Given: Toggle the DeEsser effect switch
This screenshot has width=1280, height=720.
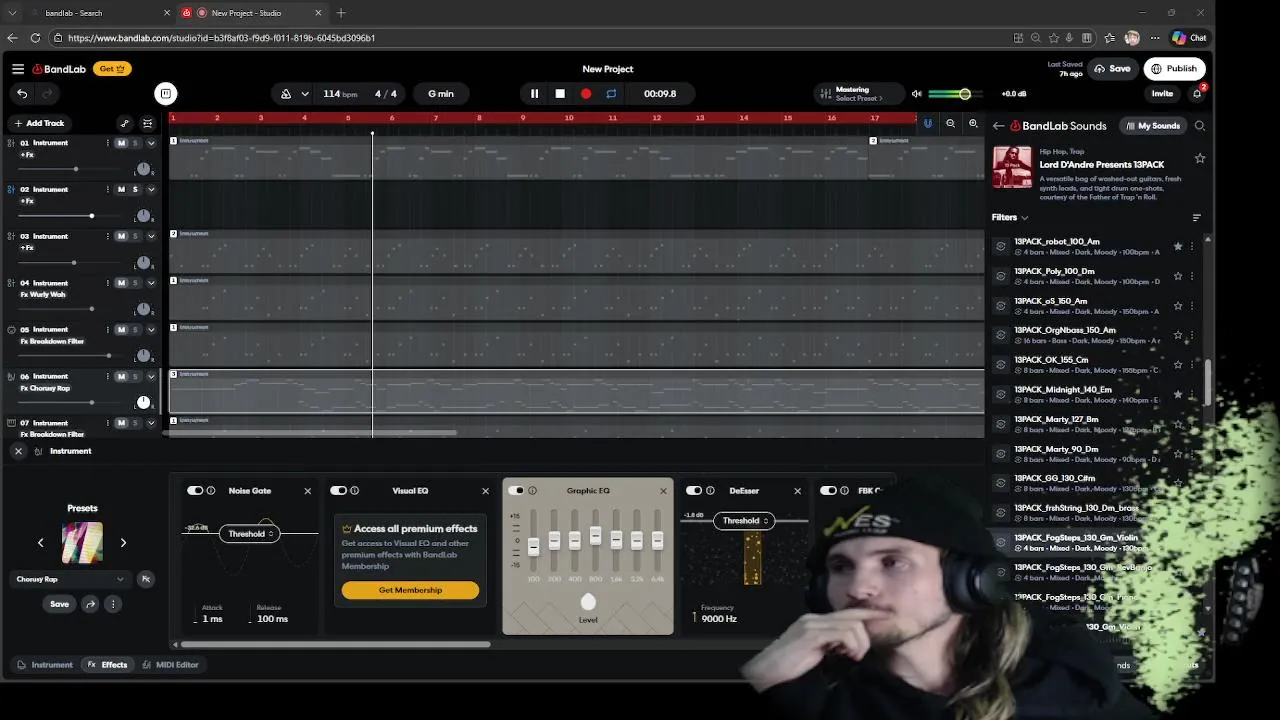Looking at the screenshot, I should [694, 491].
